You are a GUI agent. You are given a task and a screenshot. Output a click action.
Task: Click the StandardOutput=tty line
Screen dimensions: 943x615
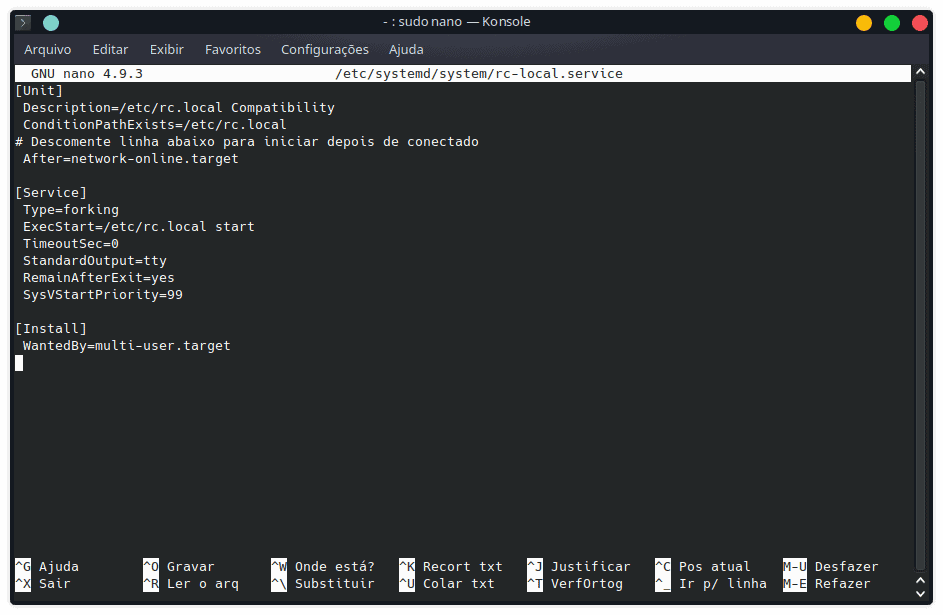pyautogui.click(x=95, y=260)
